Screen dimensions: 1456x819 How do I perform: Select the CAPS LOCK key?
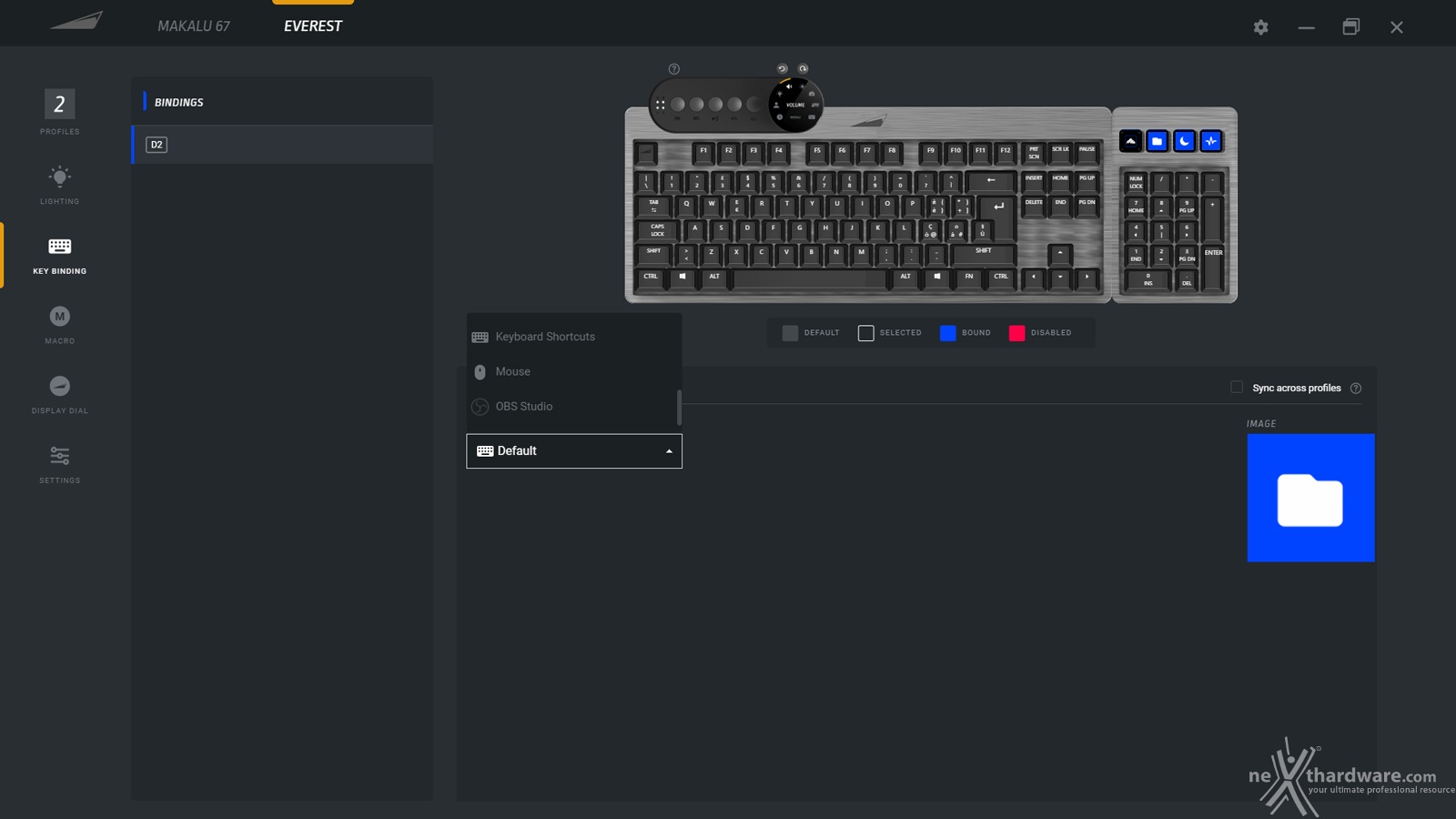coord(657,230)
